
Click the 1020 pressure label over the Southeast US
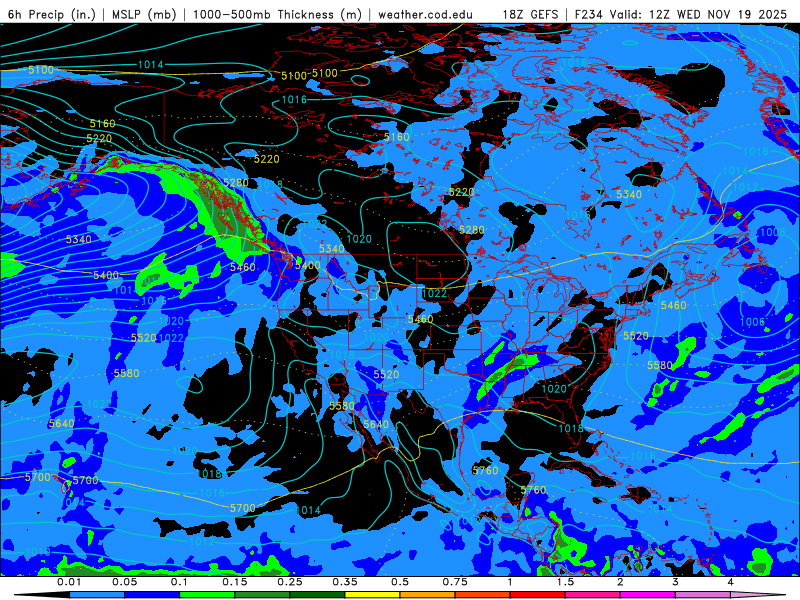coord(554,389)
